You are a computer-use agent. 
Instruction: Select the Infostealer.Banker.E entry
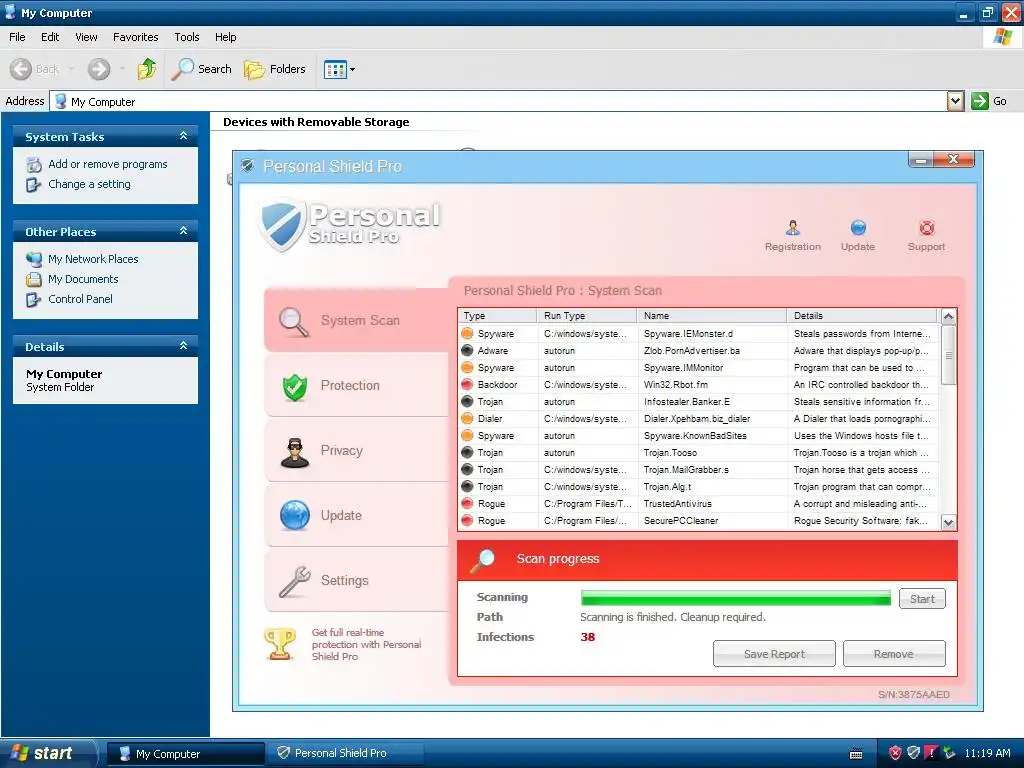pyautogui.click(x=699, y=402)
